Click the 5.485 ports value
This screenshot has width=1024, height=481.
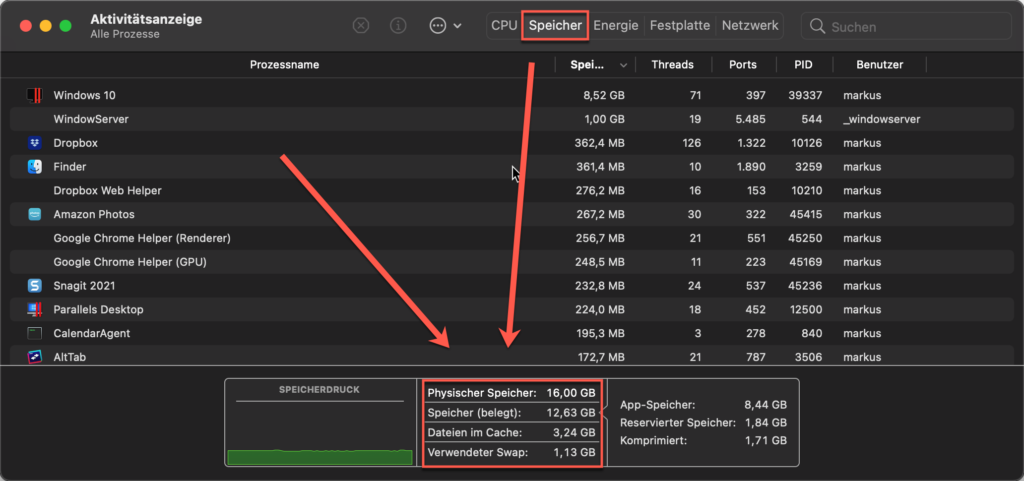click(751, 119)
